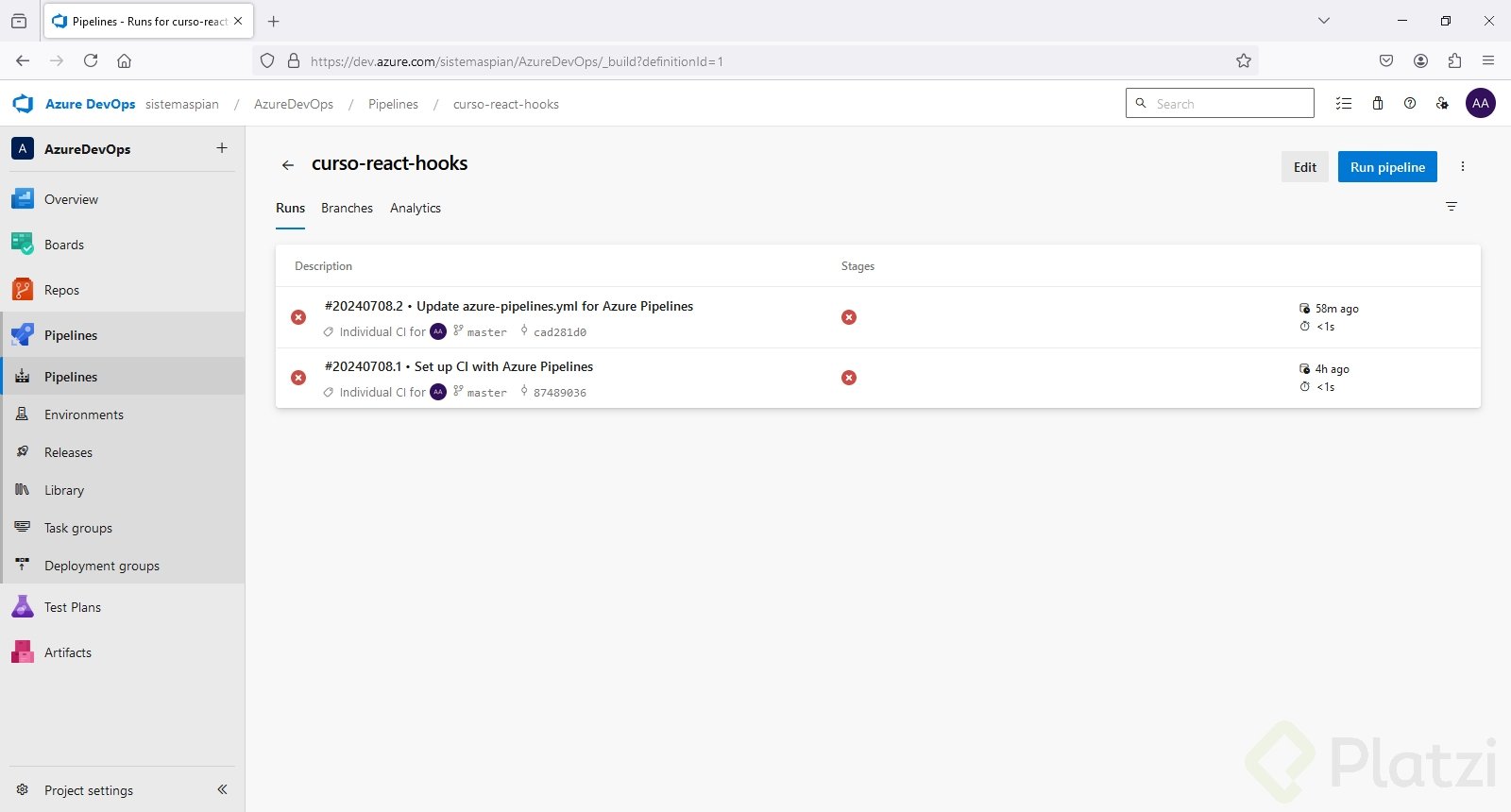The width and height of the screenshot is (1511, 812).
Task: Collapse the sidebar with double chevron
Action: point(222,789)
